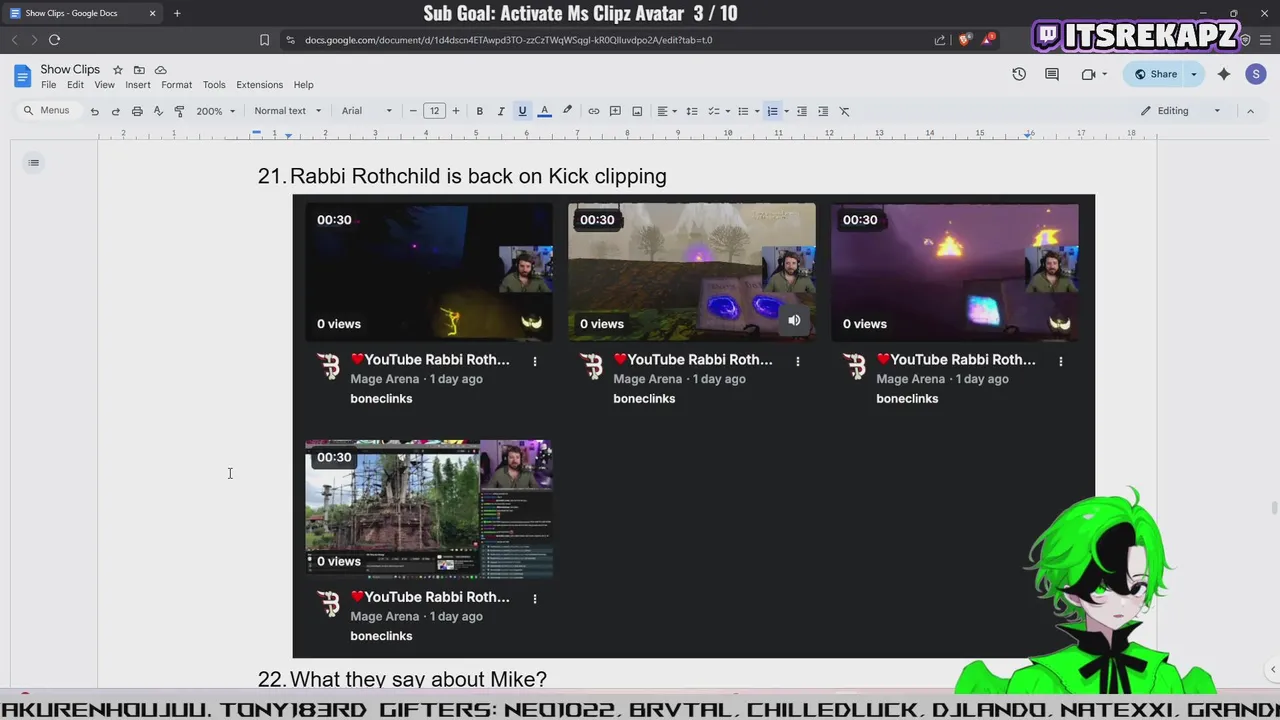Open the text alignment dropdown
This screenshot has height=720, width=1280.
pos(666,111)
